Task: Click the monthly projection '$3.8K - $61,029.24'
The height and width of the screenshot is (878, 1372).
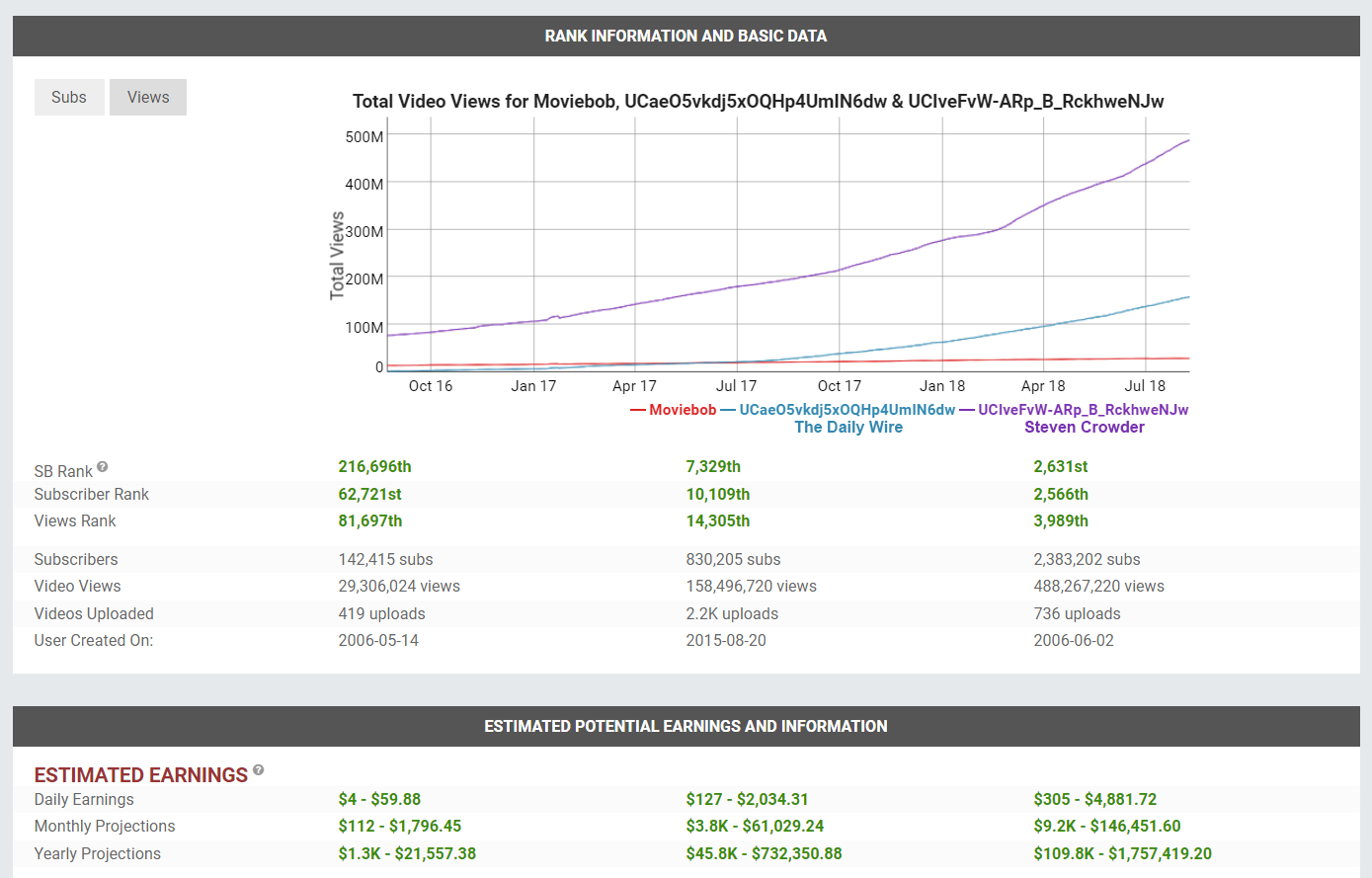Action: [x=755, y=826]
